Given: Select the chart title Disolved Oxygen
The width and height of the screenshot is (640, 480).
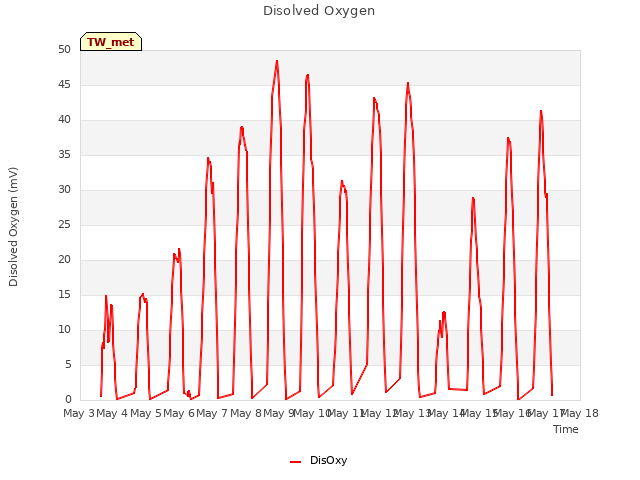Looking at the screenshot, I should (x=319, y=10).
